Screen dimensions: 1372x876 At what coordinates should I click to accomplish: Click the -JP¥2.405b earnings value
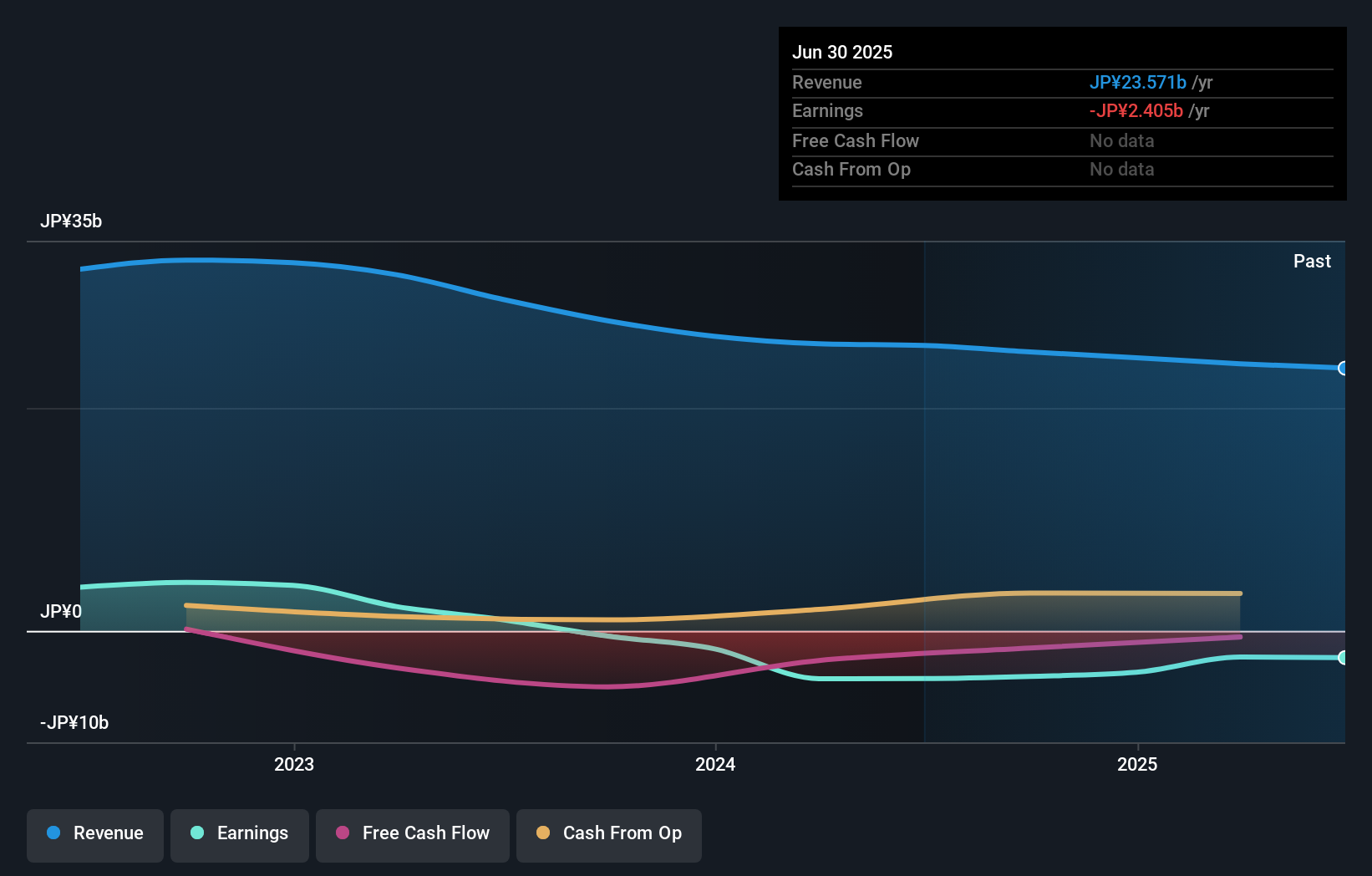coord(1136,110)
